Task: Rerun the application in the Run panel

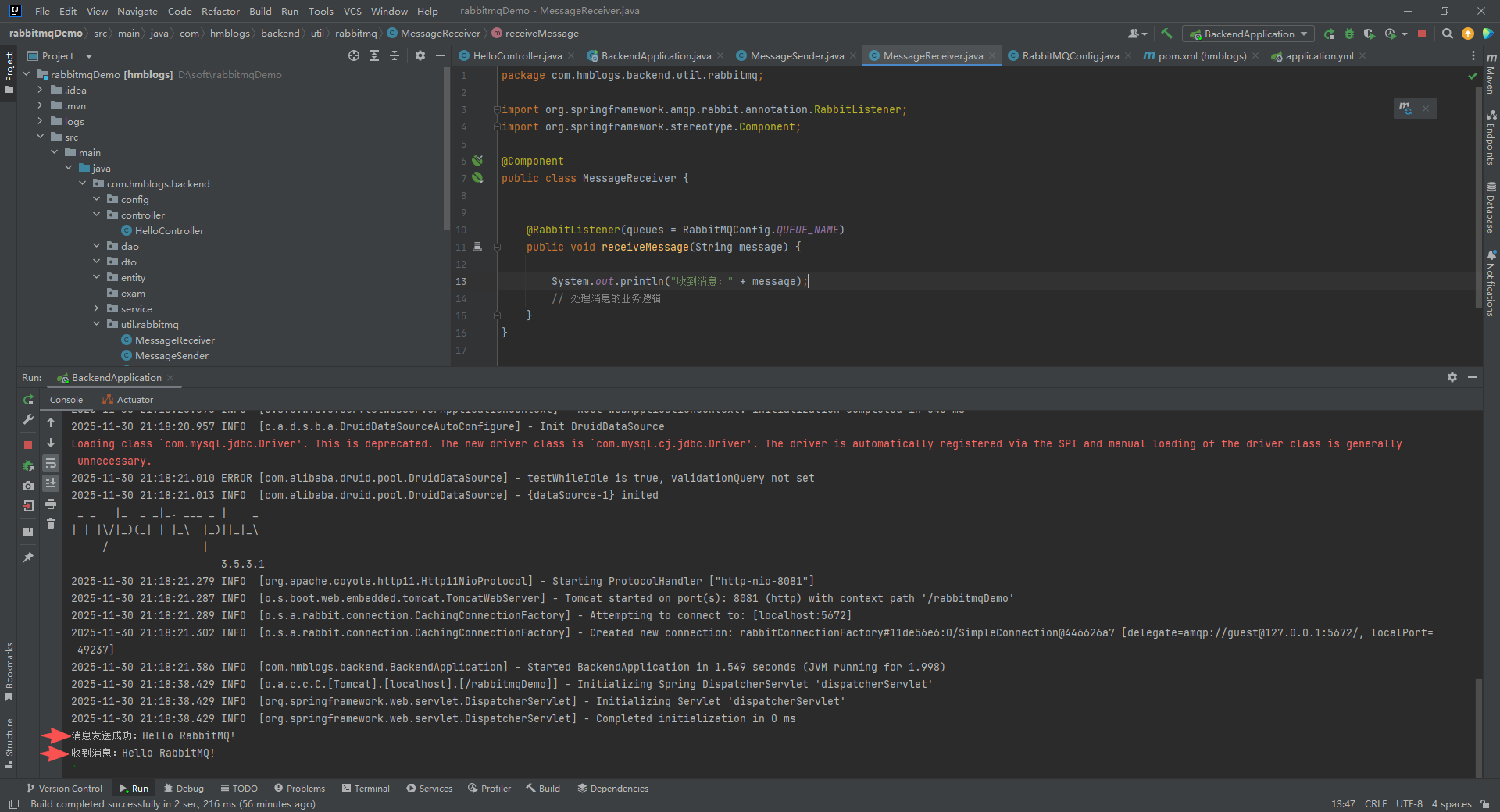Action: pyautogui.click(x=28, y=399)
